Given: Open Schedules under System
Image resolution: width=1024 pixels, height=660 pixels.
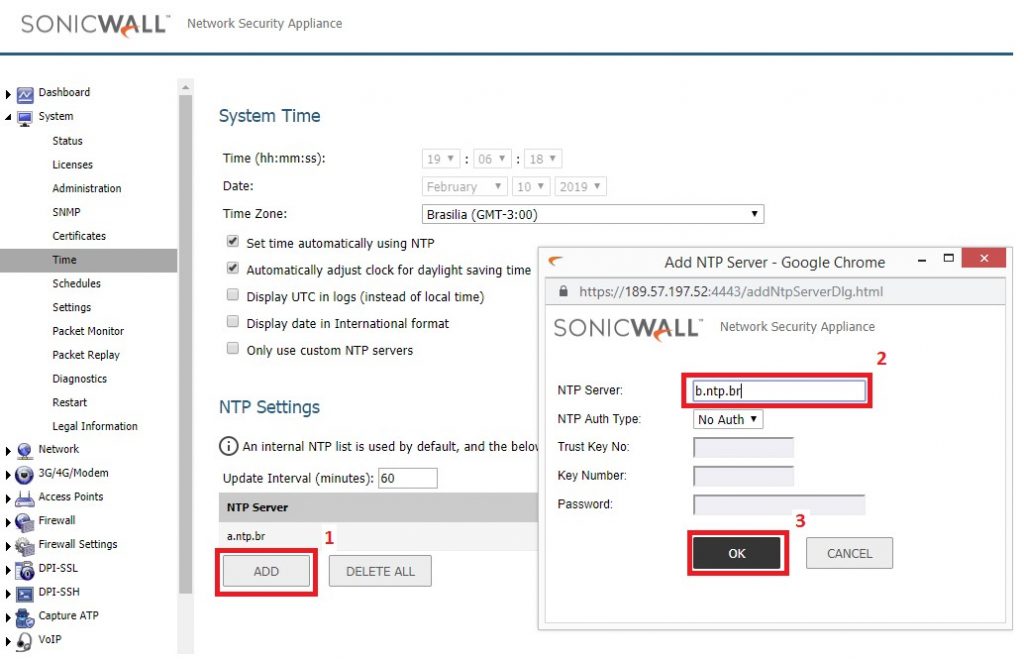Looking at the screenshot, I should (x=76, y=284).
